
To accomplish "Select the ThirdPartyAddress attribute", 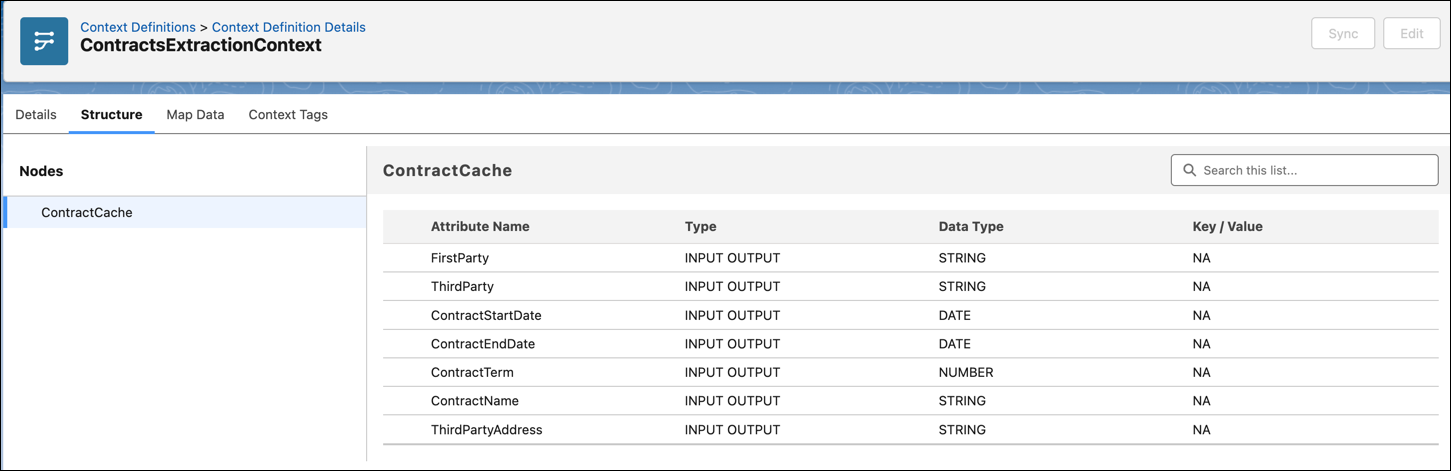I will click(487, 430).
